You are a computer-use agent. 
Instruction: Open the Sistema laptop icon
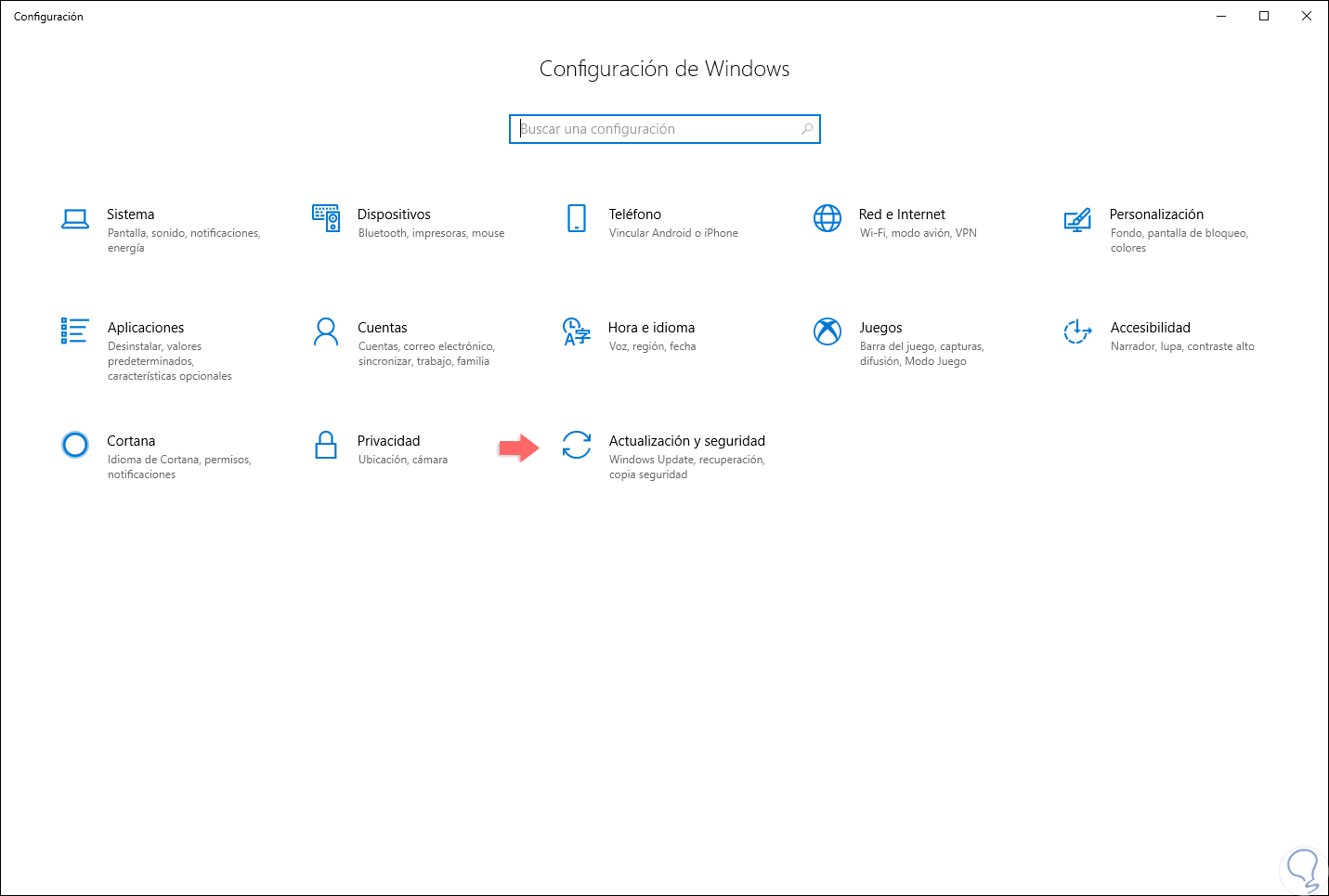point(75,219)
